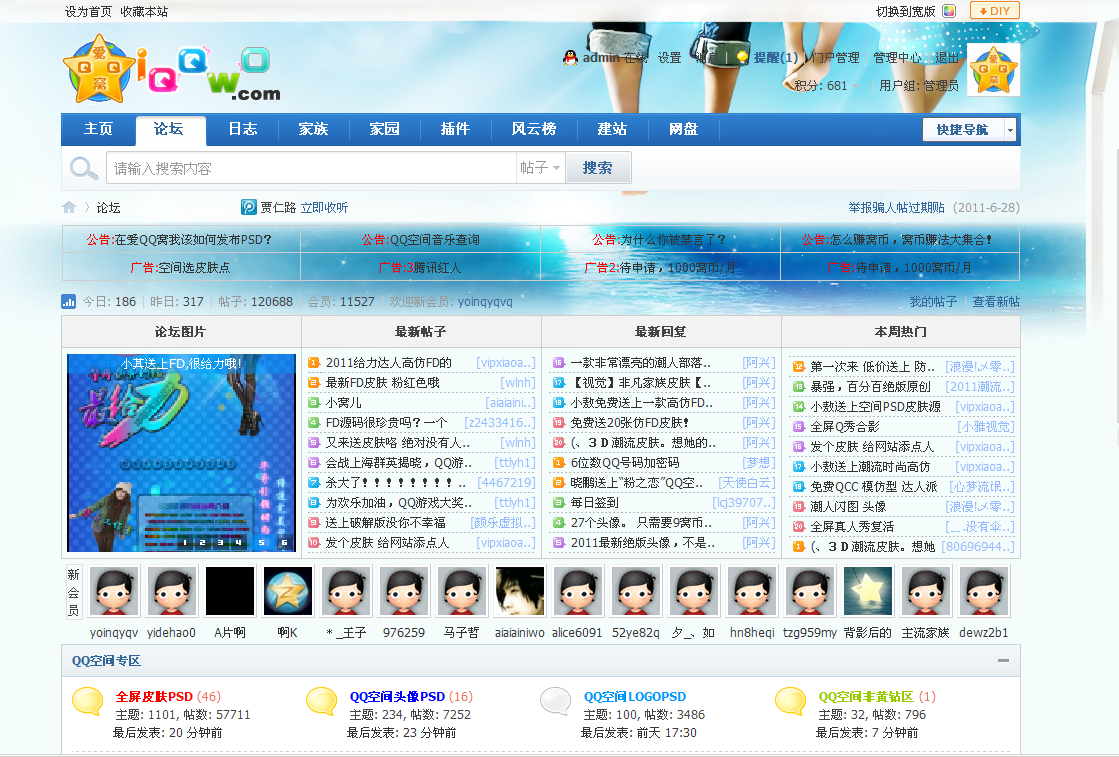The width and height of the screenshot is (1119, 757).
Task: Click the QQ空间头像PSD forum bubble icon
Action: (322, 701)
